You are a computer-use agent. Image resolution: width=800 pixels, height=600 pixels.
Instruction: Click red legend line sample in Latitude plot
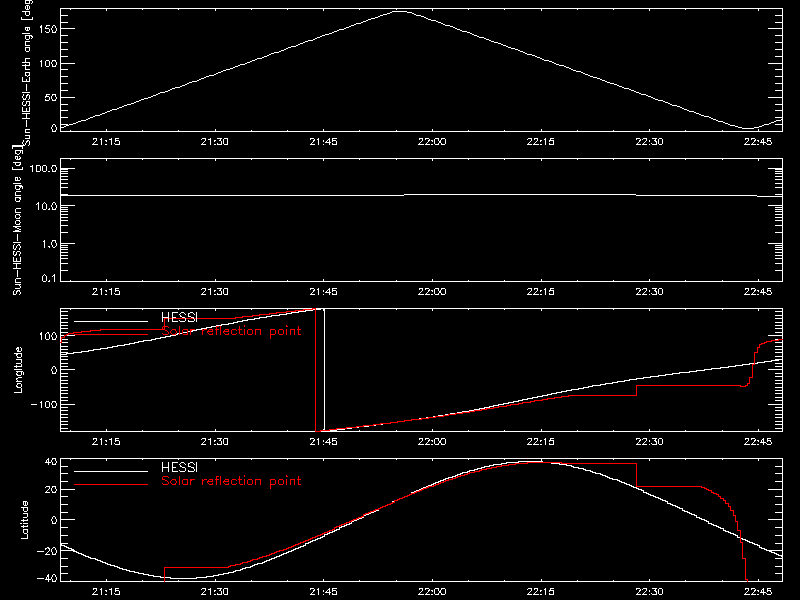pos(111,485)
